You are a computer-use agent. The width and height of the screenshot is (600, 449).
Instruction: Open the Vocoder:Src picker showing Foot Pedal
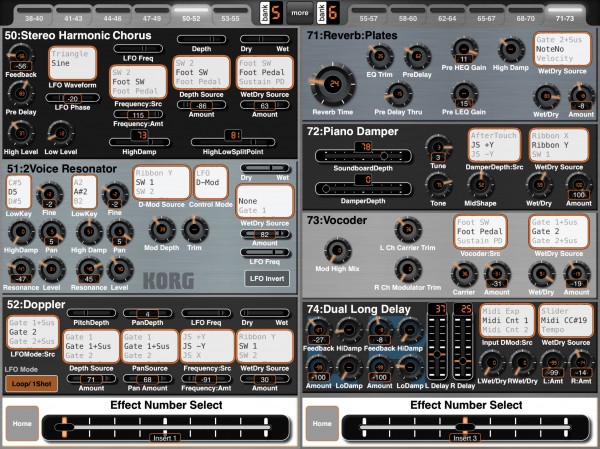tap(480, 232)
